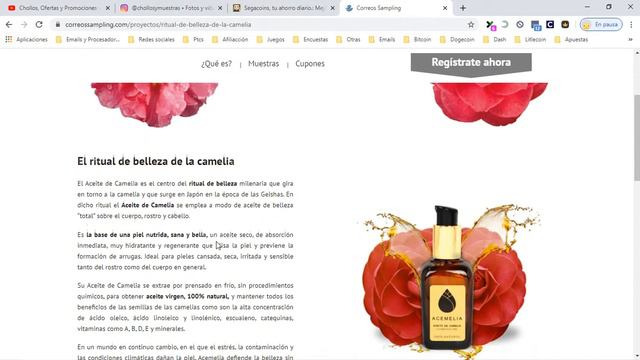Open the 'Emails y Procesador...' bookmark folder
640x360 pixels.
(88, 40)
